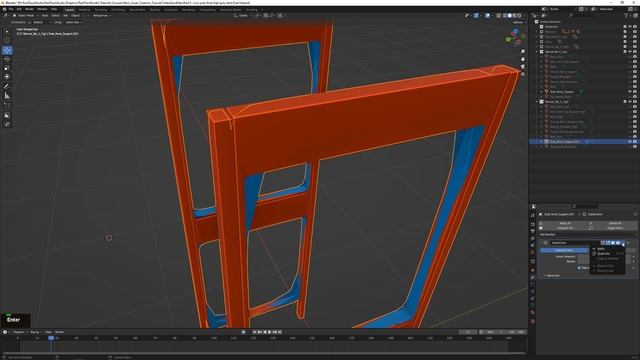Select the Measure ruler tool

(7, 96)
